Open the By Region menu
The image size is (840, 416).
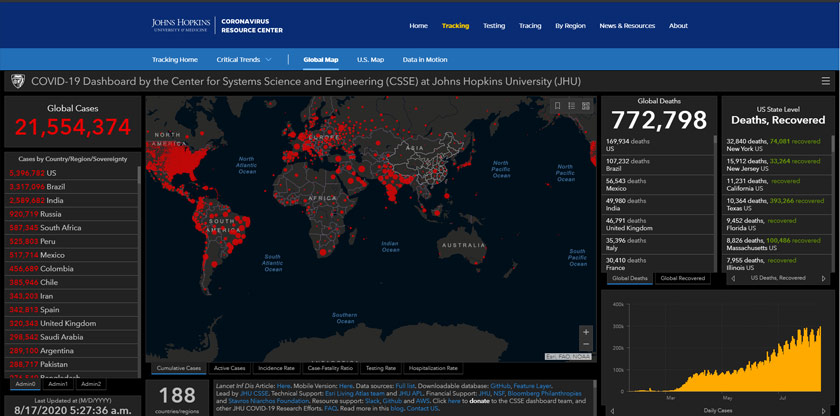click(570, 26)
